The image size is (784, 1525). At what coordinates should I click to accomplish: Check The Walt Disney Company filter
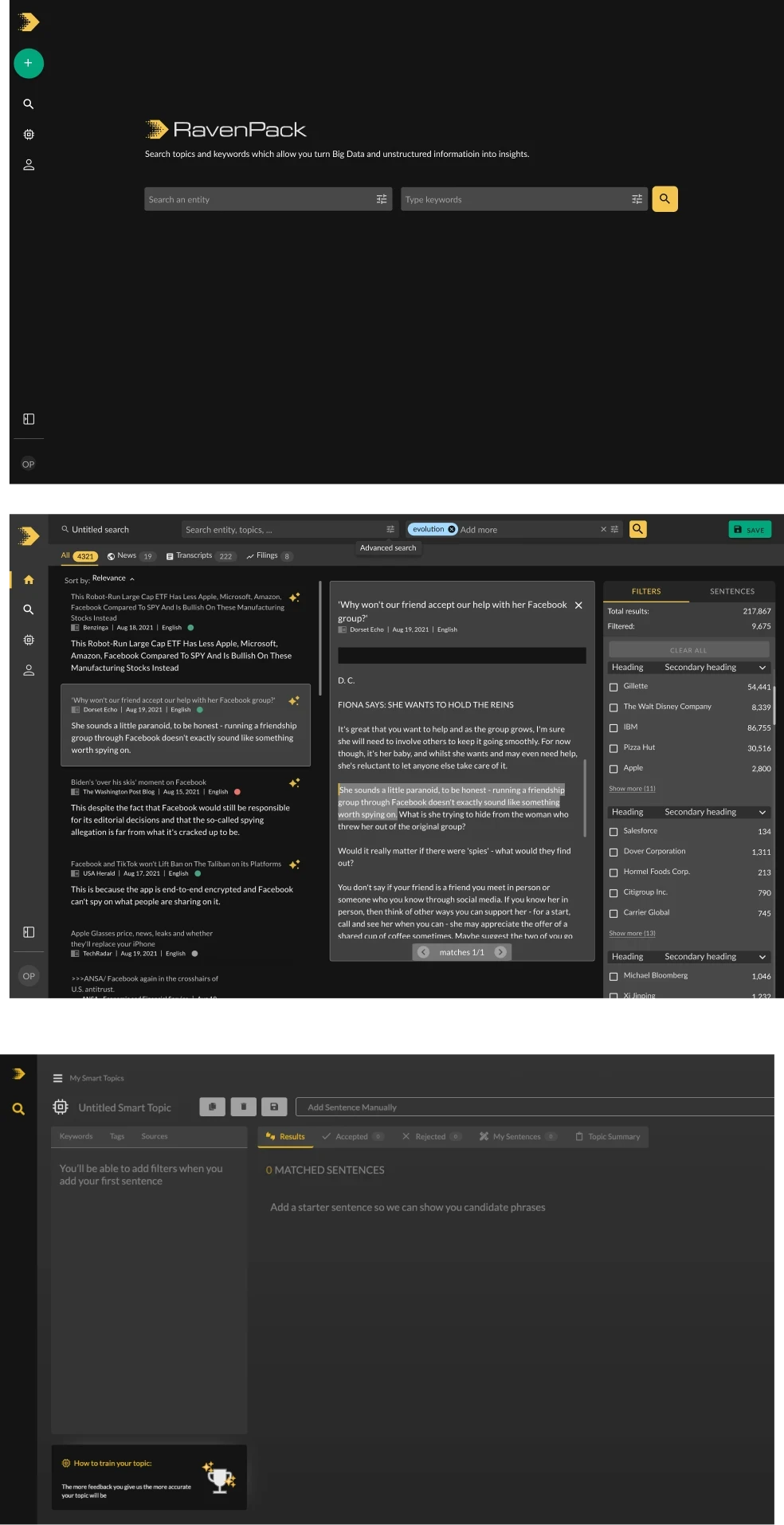pos(613,708)
